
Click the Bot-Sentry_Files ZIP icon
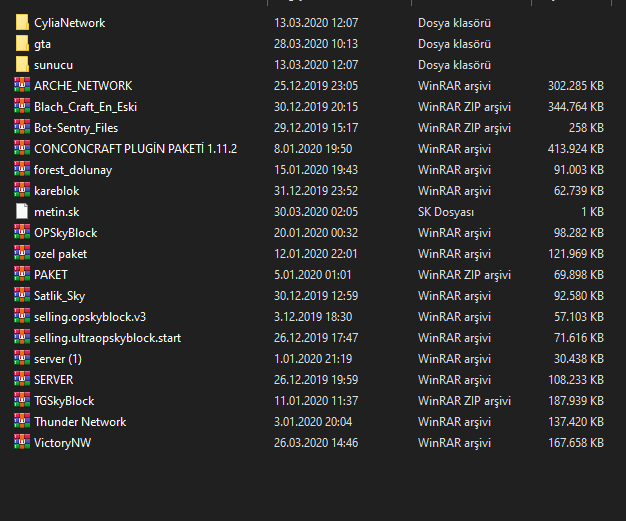[22, 127]
